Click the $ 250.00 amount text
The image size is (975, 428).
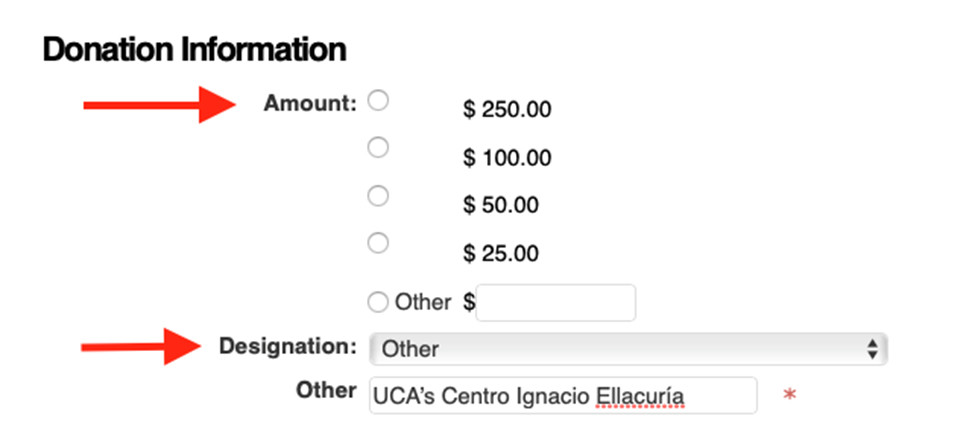507,110
